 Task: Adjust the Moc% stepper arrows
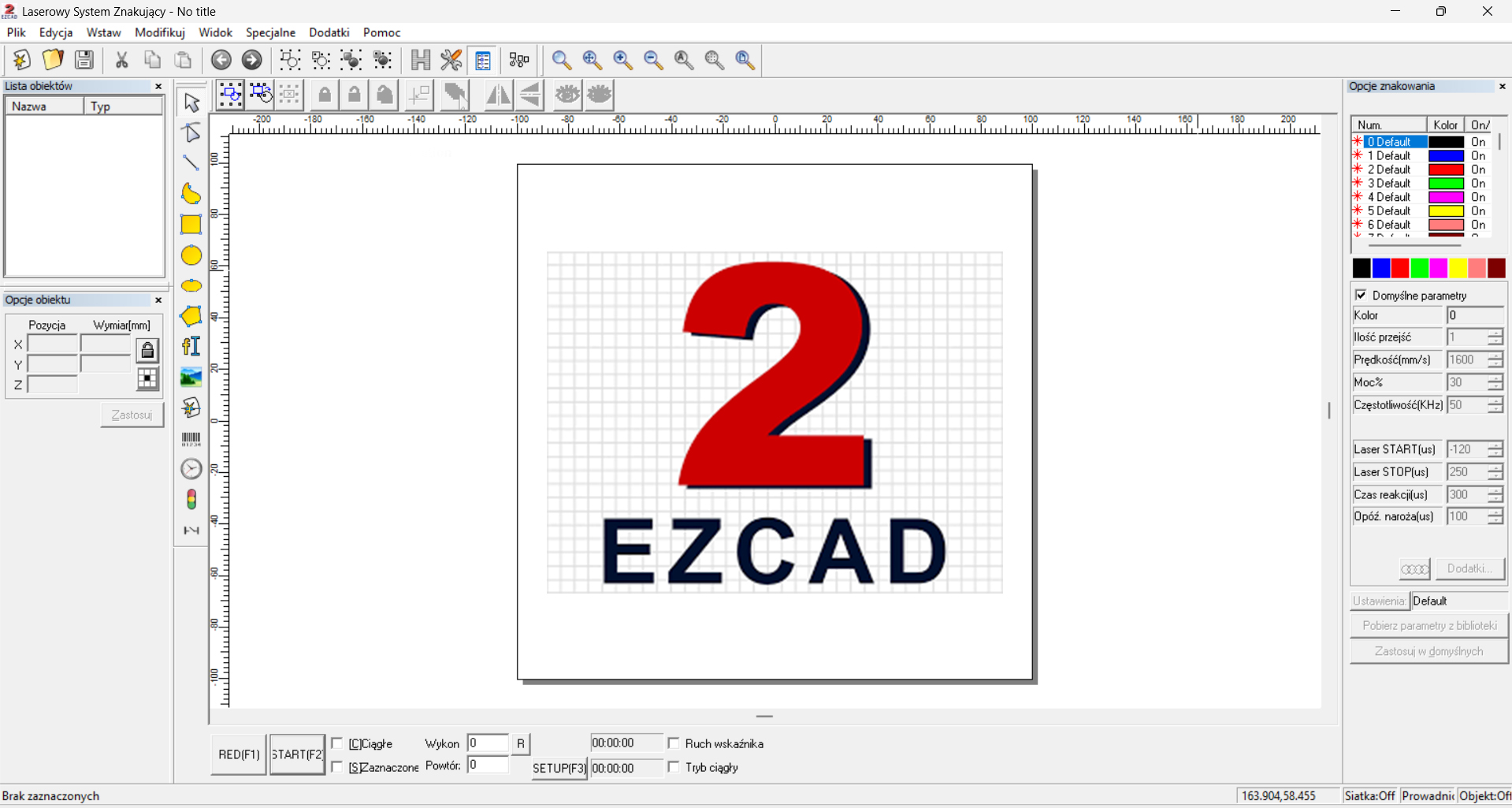click(x=1495, y=382)
